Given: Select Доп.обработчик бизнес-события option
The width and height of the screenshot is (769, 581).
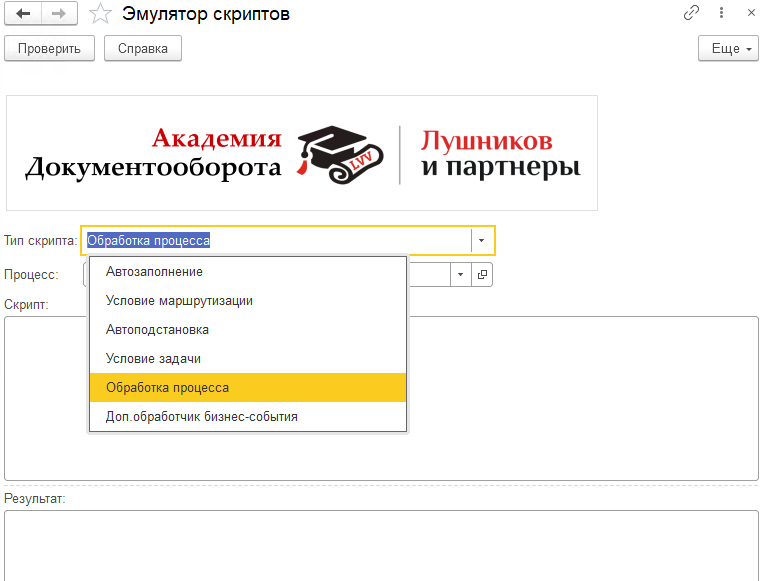Looking at the screenshot, I should (x=248, y=416).
